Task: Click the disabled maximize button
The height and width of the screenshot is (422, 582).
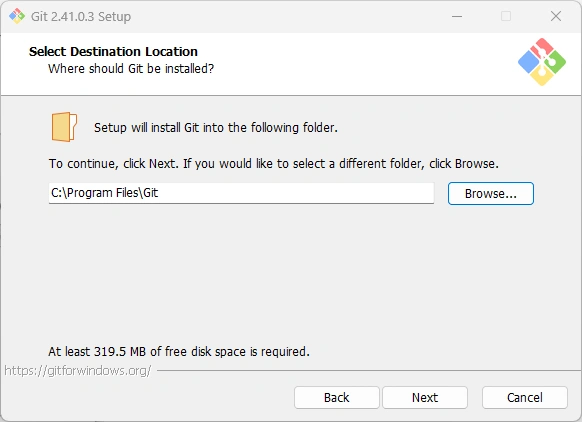Action: click(x=506, y=16)
